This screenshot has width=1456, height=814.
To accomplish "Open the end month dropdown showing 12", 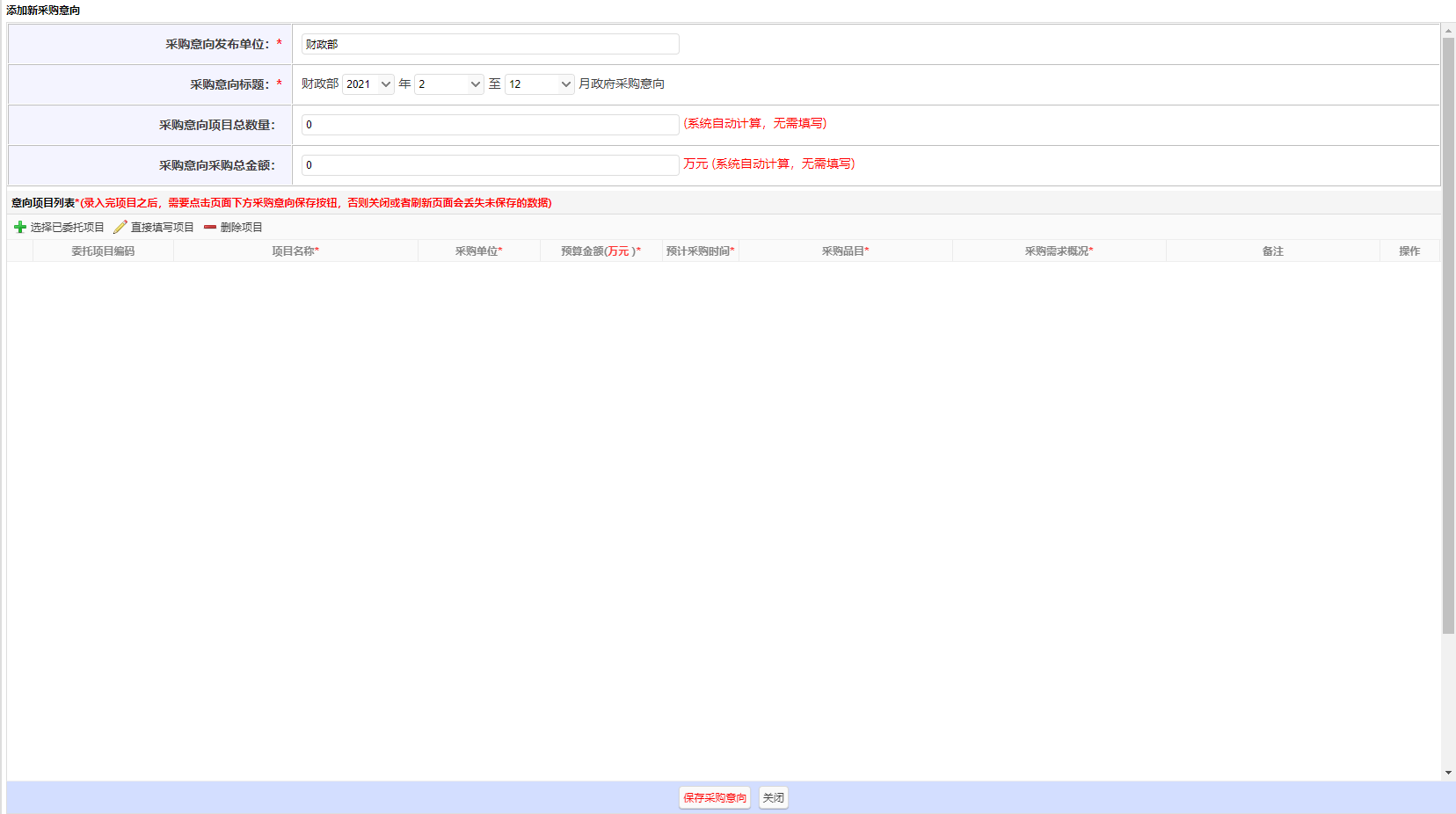I will click(x=539, y=84).
